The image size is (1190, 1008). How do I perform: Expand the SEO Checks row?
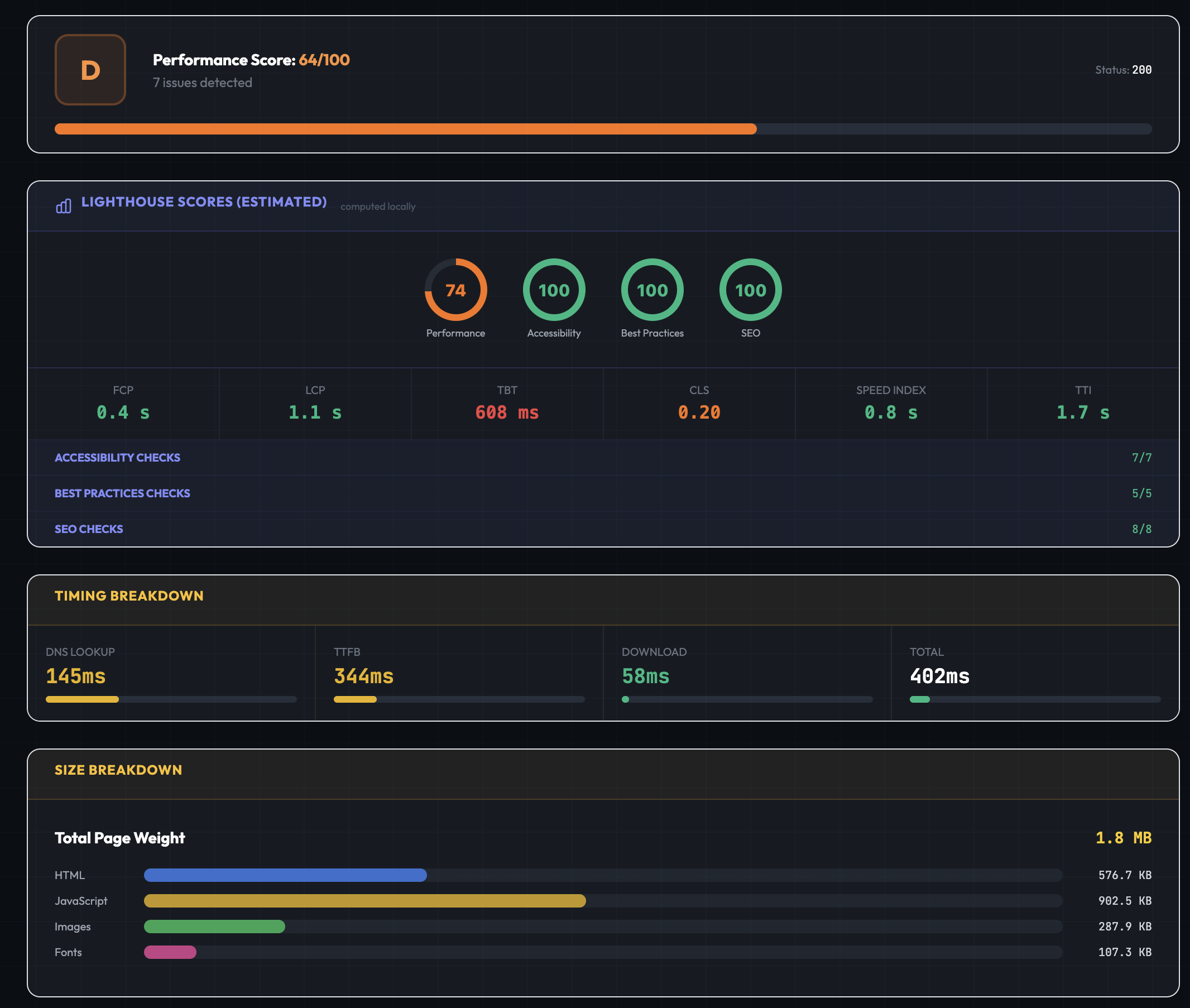pos(89,529)
